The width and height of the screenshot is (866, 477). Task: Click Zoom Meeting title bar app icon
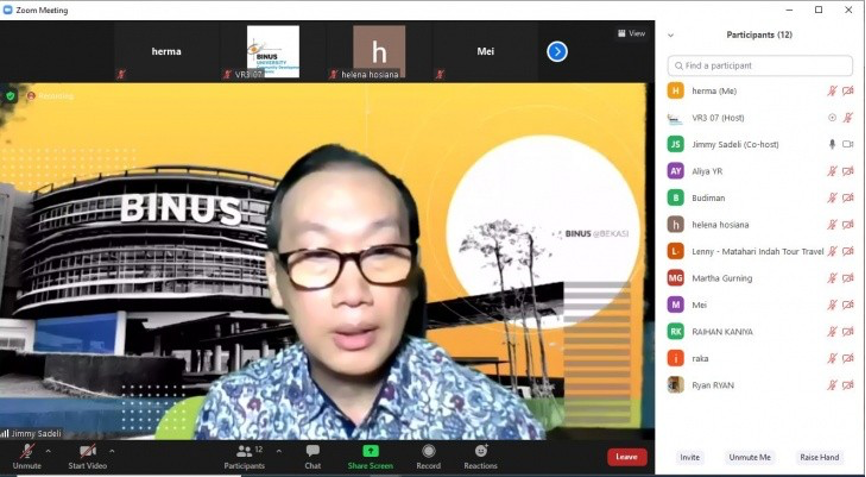(7, 10)
